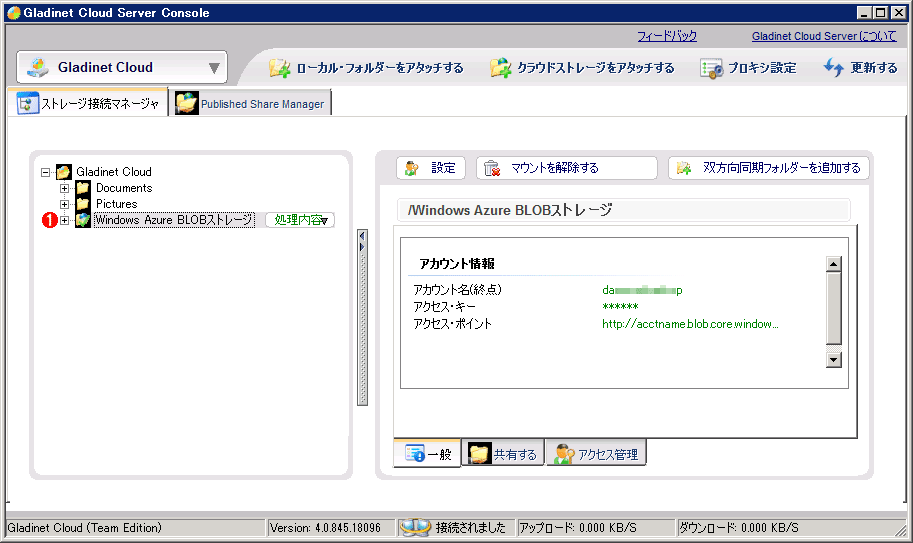Click the ダウンロード: 0.000 KB/S status
Screen dimensions: 913x543
[739, 528]
